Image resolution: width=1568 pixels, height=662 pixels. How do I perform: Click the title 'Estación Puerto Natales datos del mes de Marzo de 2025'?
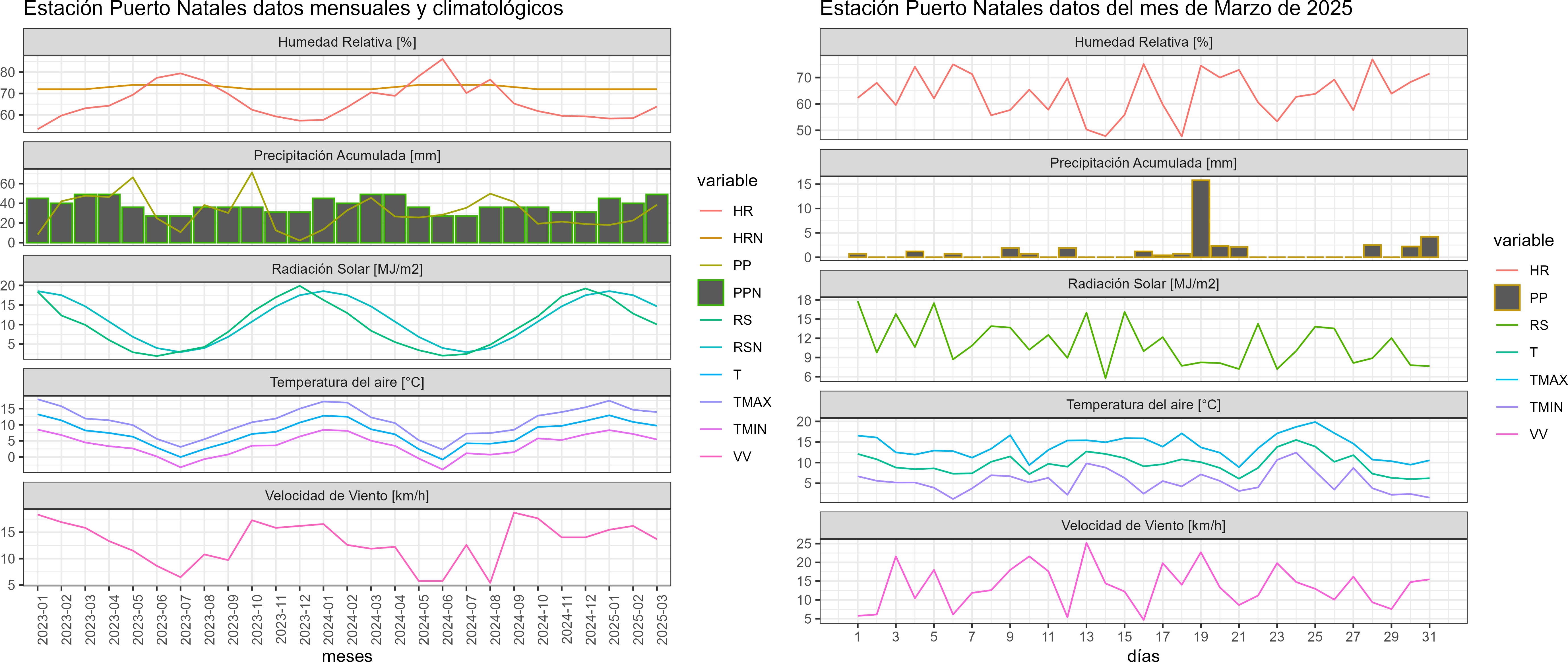click(1086, 9)
